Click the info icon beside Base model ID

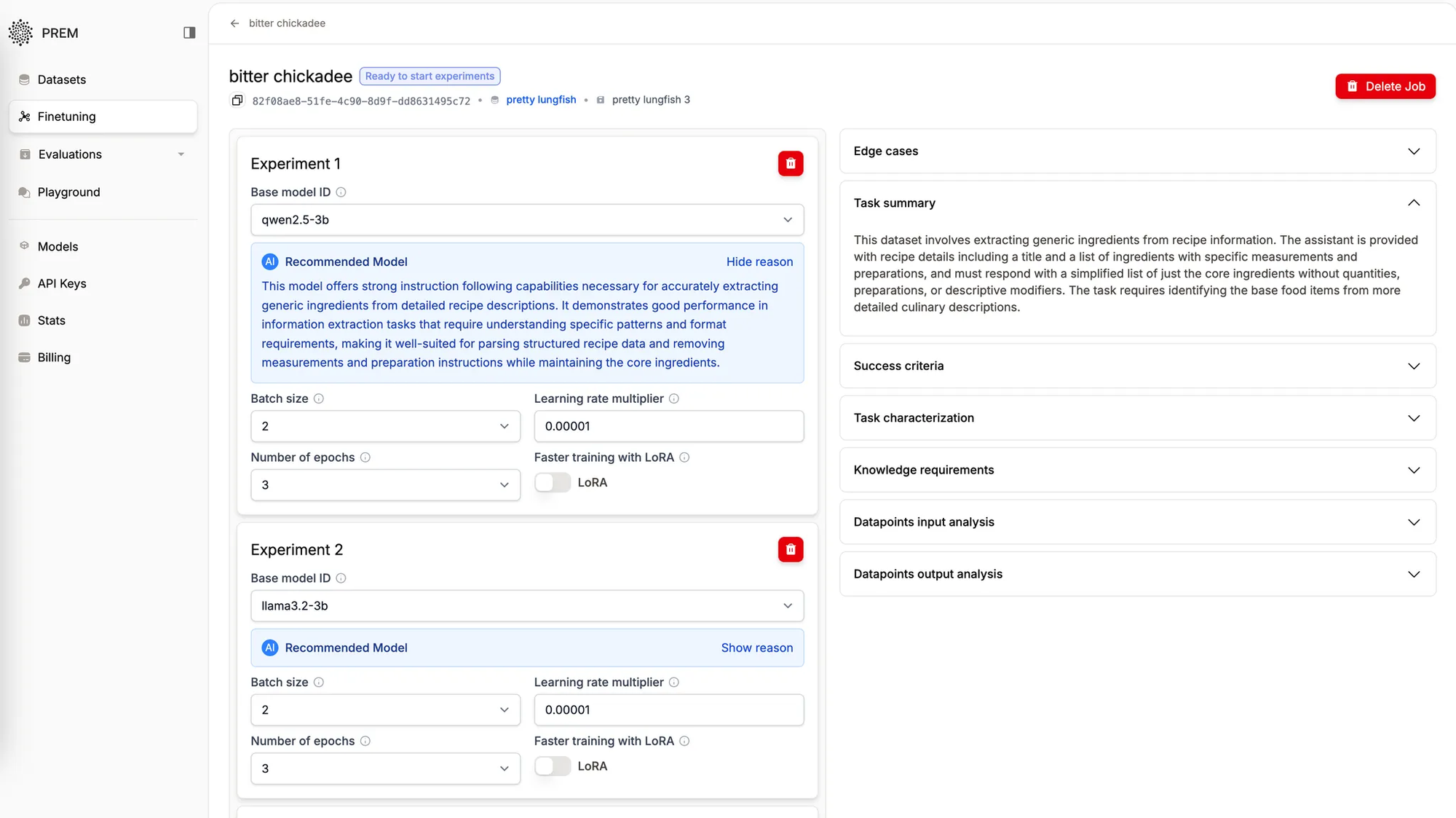tap(341, 192)
